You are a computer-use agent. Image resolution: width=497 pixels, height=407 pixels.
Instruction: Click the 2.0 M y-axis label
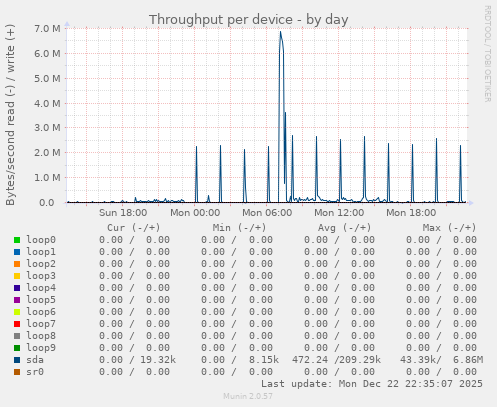47,153
